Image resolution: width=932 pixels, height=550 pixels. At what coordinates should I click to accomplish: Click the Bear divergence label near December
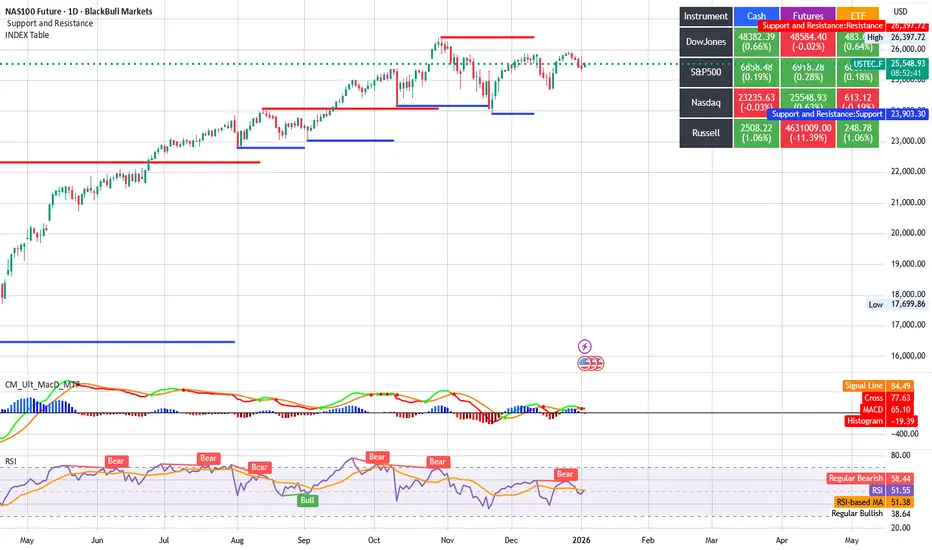pyautogui.click(x=565, y=474)
